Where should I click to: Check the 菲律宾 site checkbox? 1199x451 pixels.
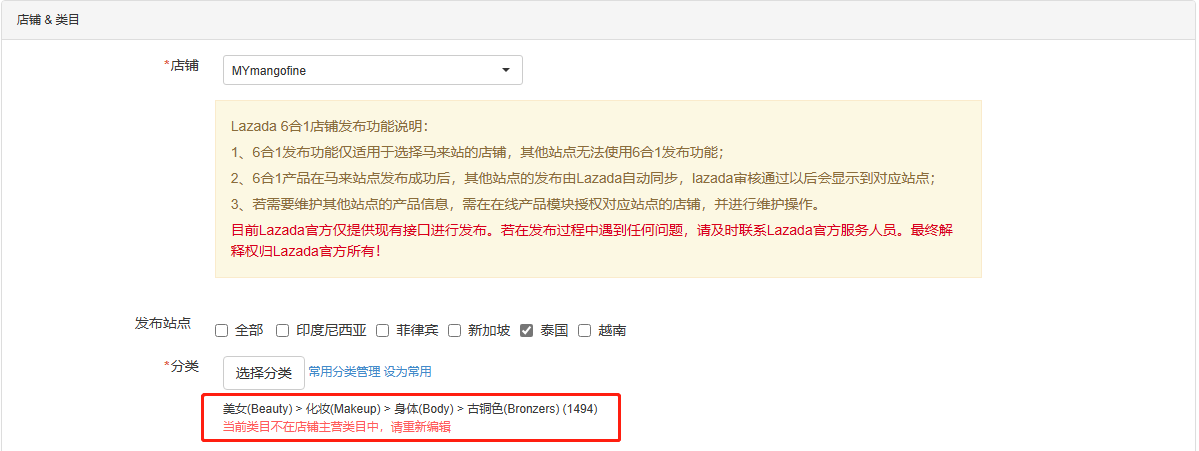pos(383,331)
